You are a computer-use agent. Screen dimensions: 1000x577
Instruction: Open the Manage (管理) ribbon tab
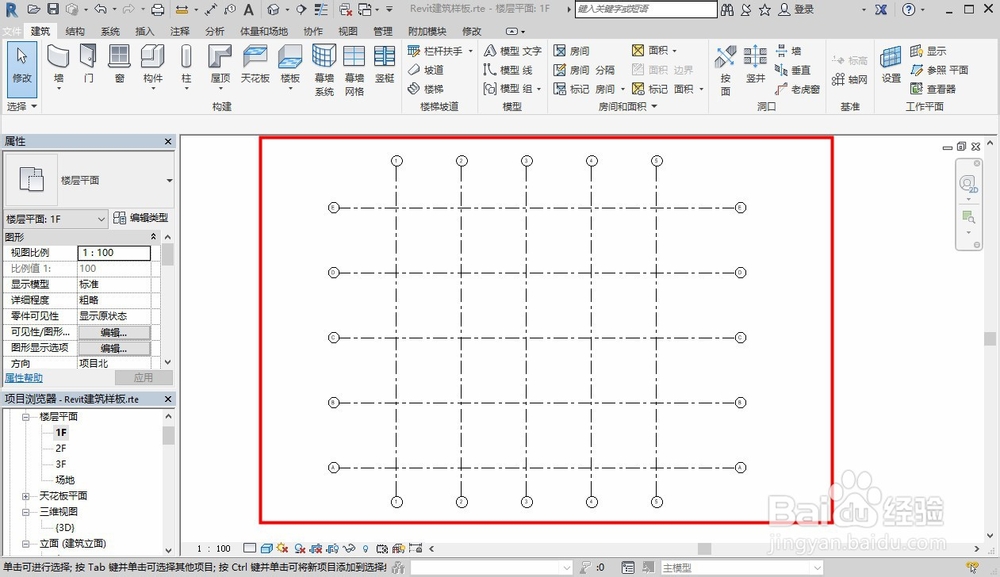tap(383, 31)
